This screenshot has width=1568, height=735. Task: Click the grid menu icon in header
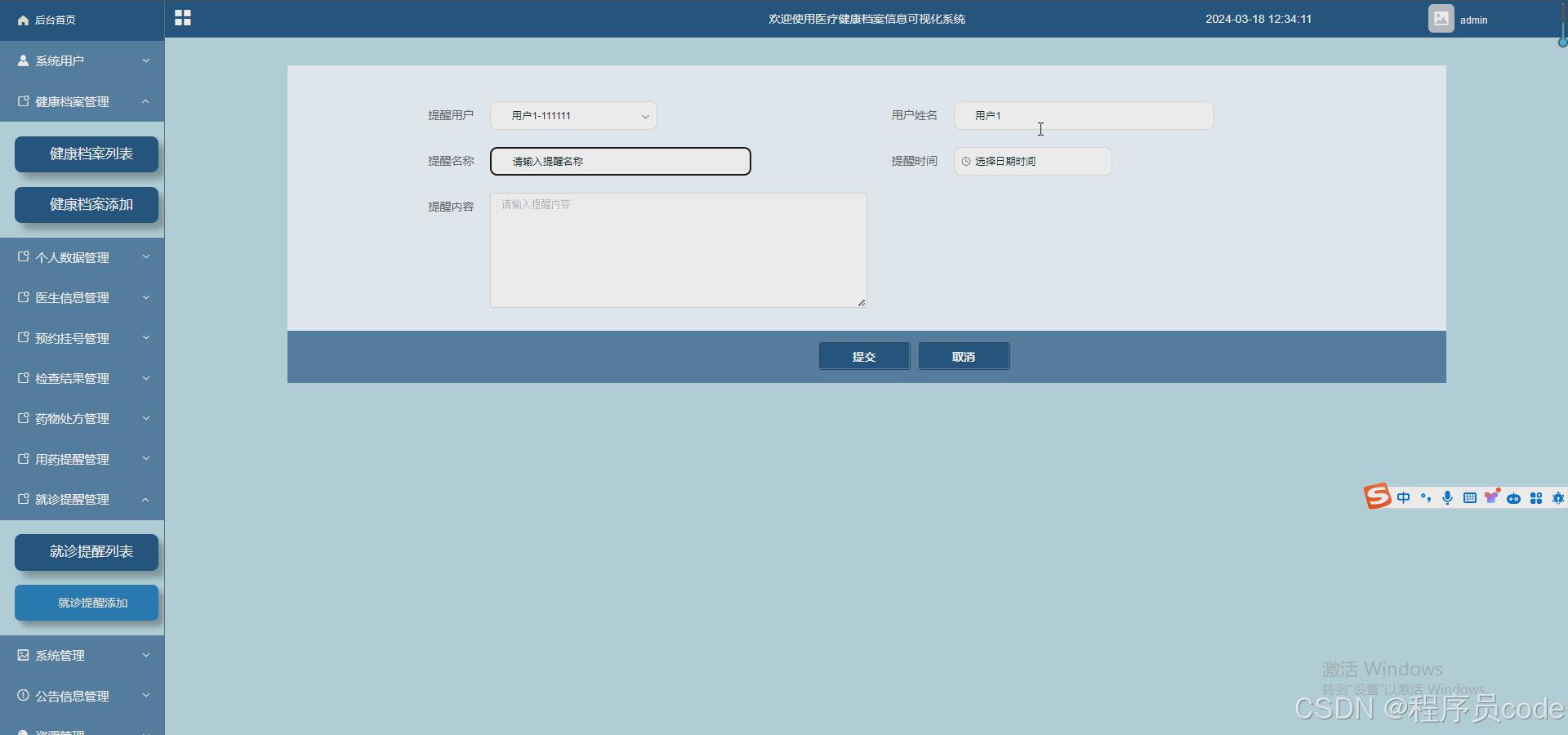pyautogui.click(x=183, y=18)
